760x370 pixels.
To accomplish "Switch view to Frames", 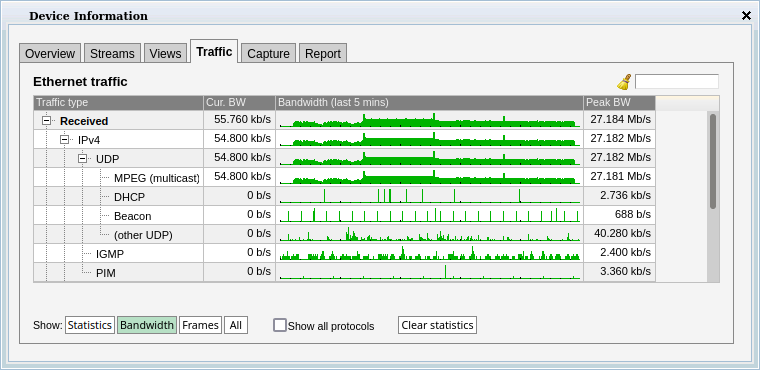I will point(201,325).
